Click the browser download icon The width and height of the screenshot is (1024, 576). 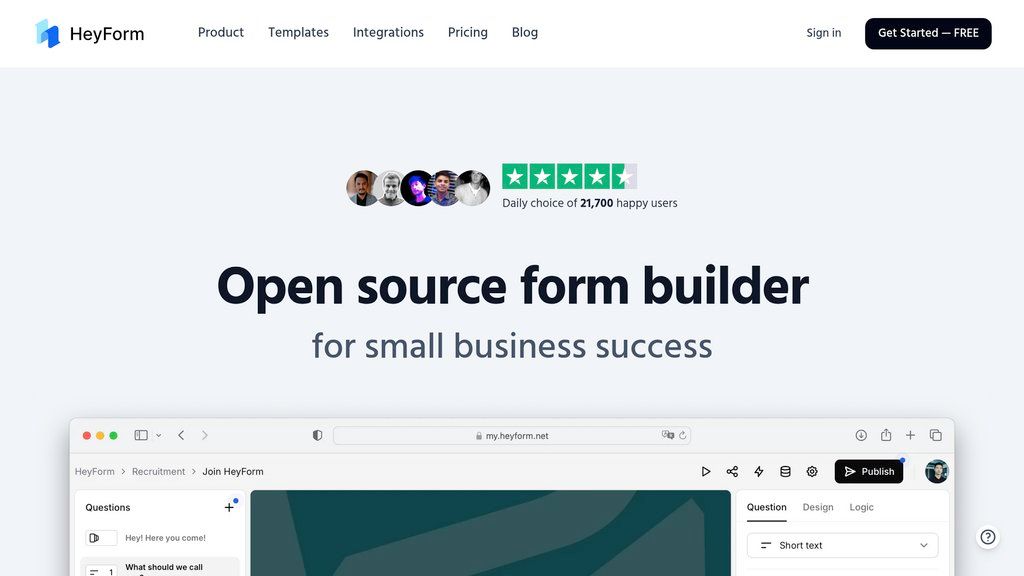[861, 435]
